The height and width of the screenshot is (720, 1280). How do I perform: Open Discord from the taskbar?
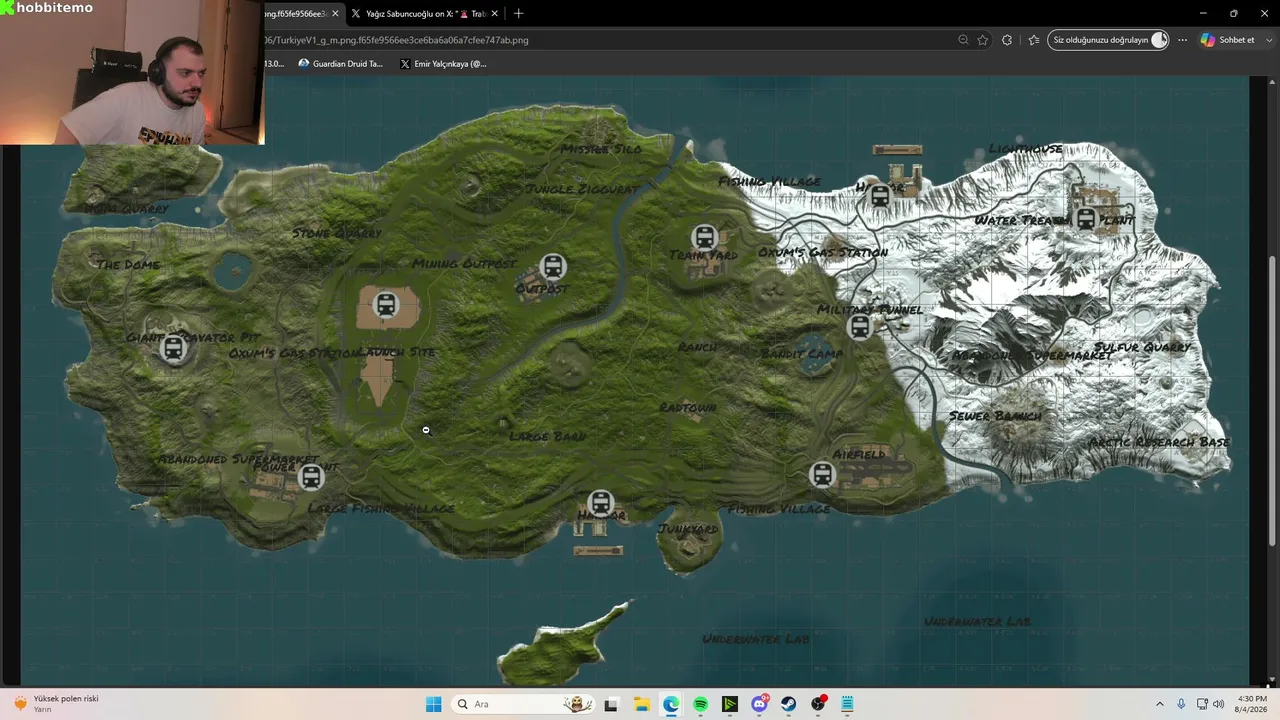[759, 704]
